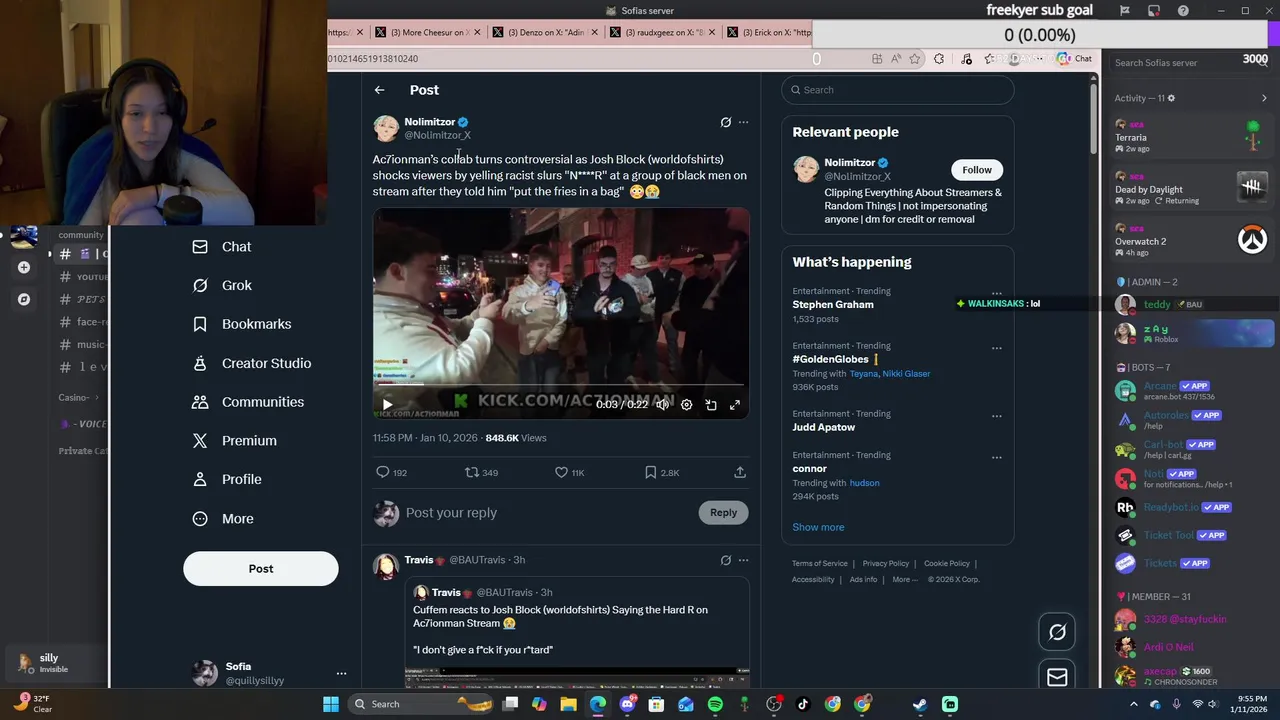This screenshot has width=1280, height=720.
Task: Open Travis's Grok icon on reply
Action: point(726,560)
